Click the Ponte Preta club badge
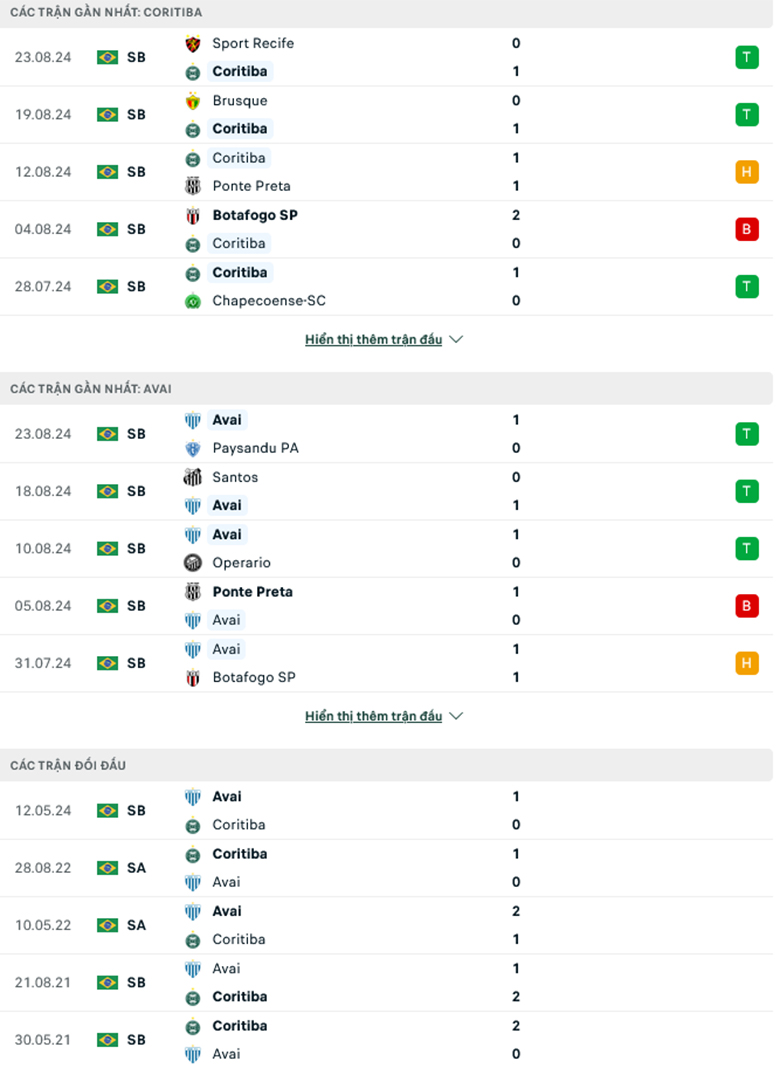The image size is (780, 1068). coord(195,186)
